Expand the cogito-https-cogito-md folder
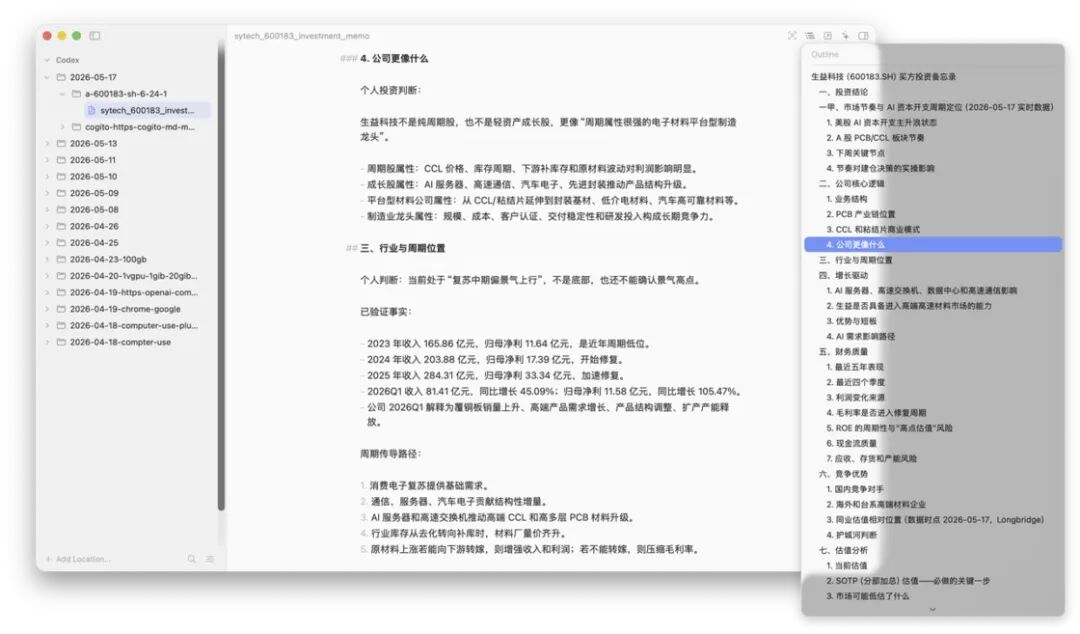Viewport: 1080px width, 634px height. pos(62,127)
